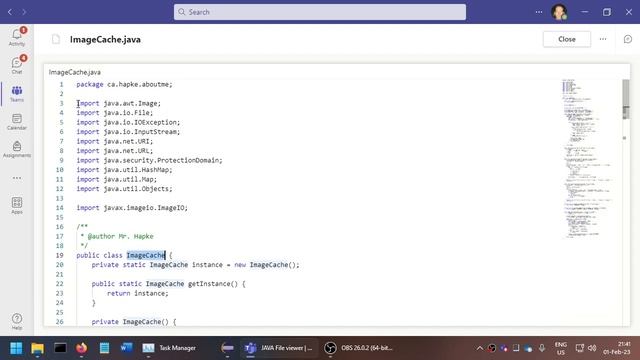This screenshot has width=640, height=360.
Task: Open File Explorer from taskbar
Action: [38, 348]
